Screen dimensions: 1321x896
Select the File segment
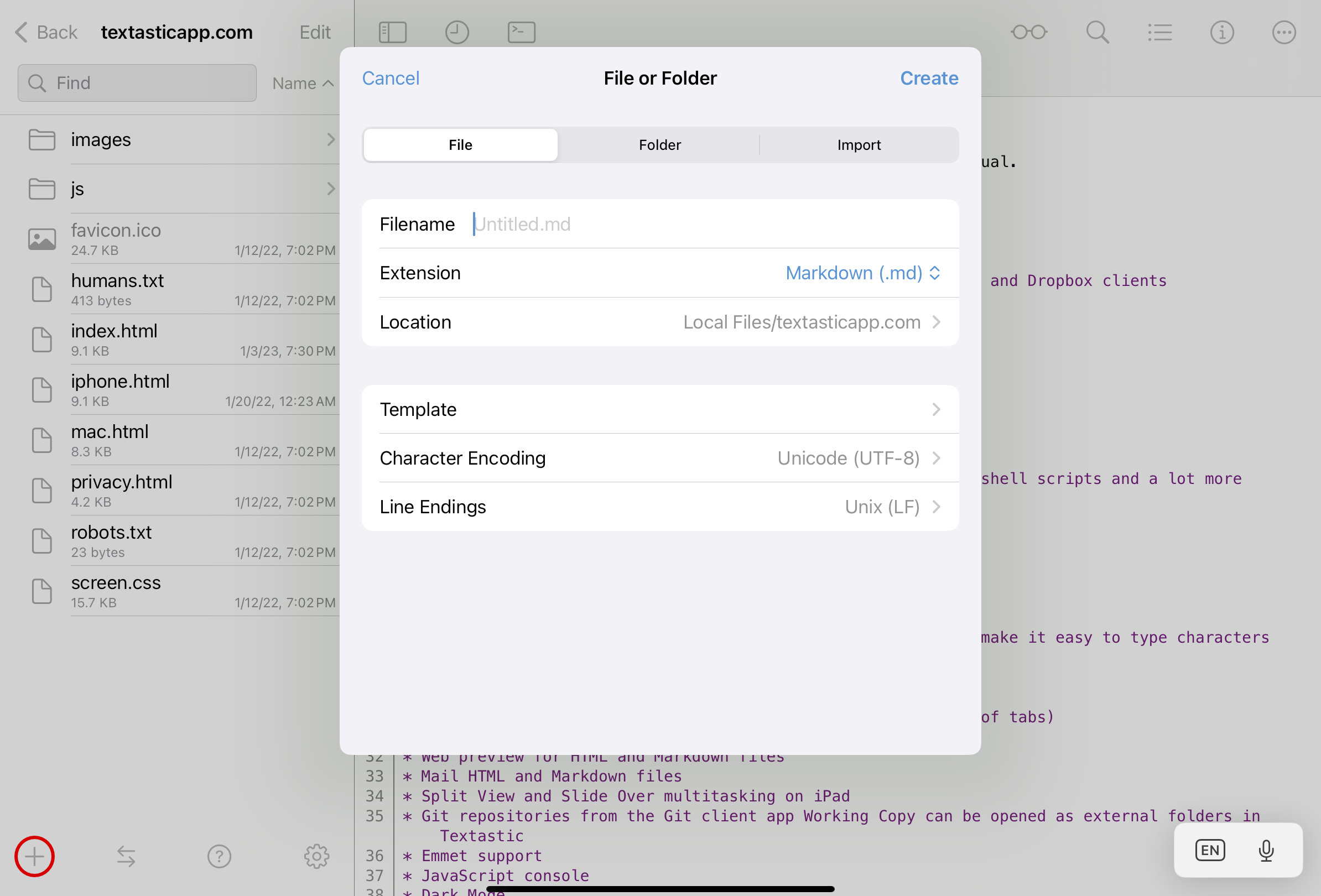(x=460, y=145)
